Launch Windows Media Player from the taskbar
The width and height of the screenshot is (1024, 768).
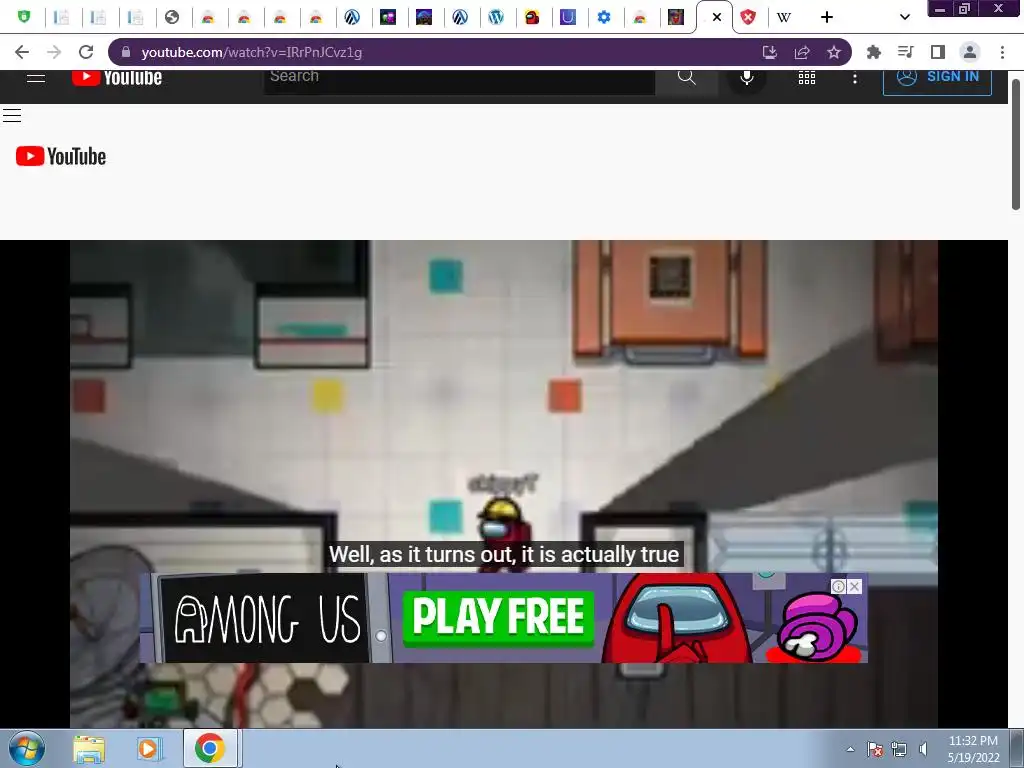(148, 749)
